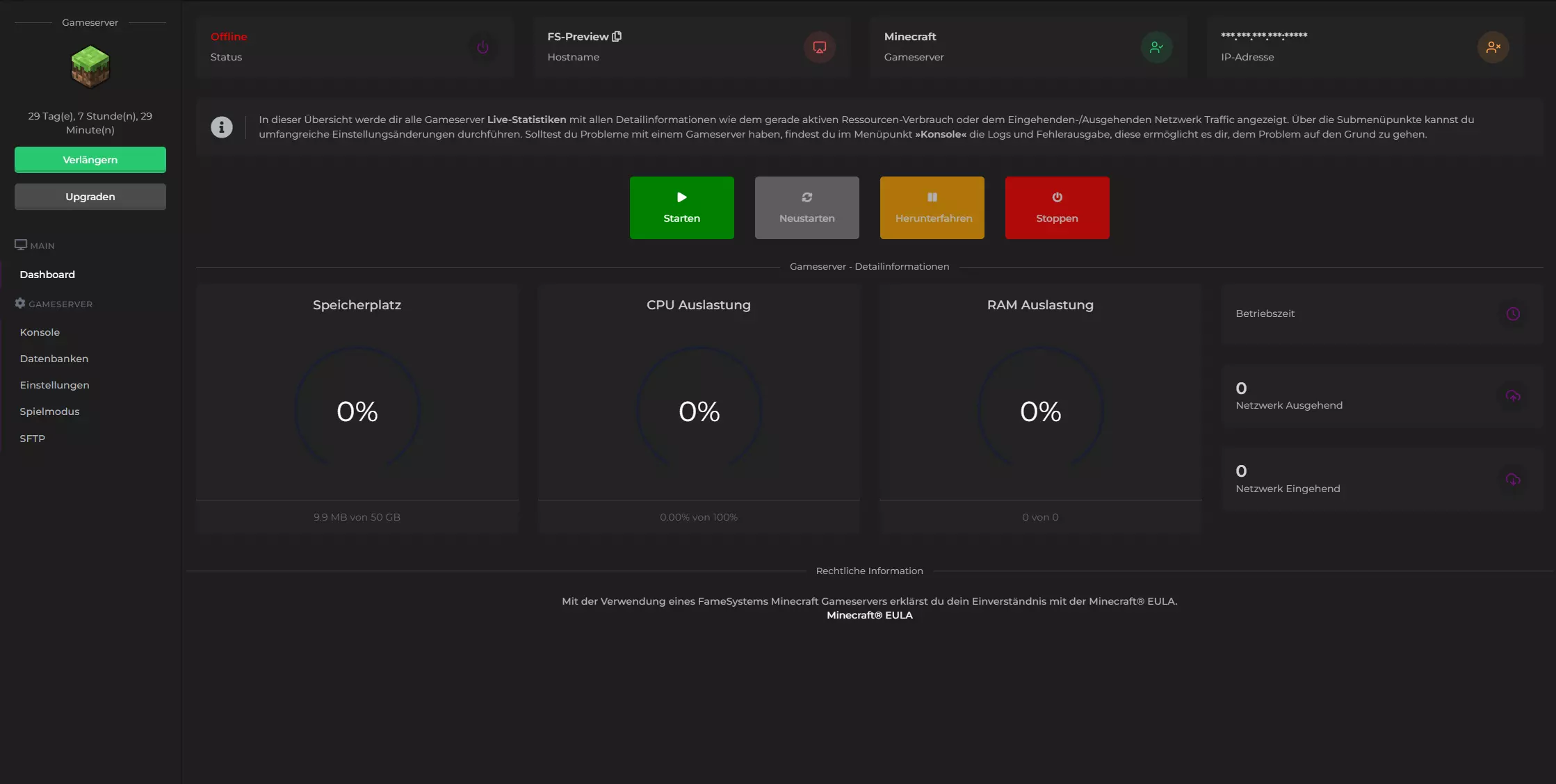Click green user icon in Minecraft card
The height and width of the screenshot is (784, 1556).
click(x=1156, y=47)
